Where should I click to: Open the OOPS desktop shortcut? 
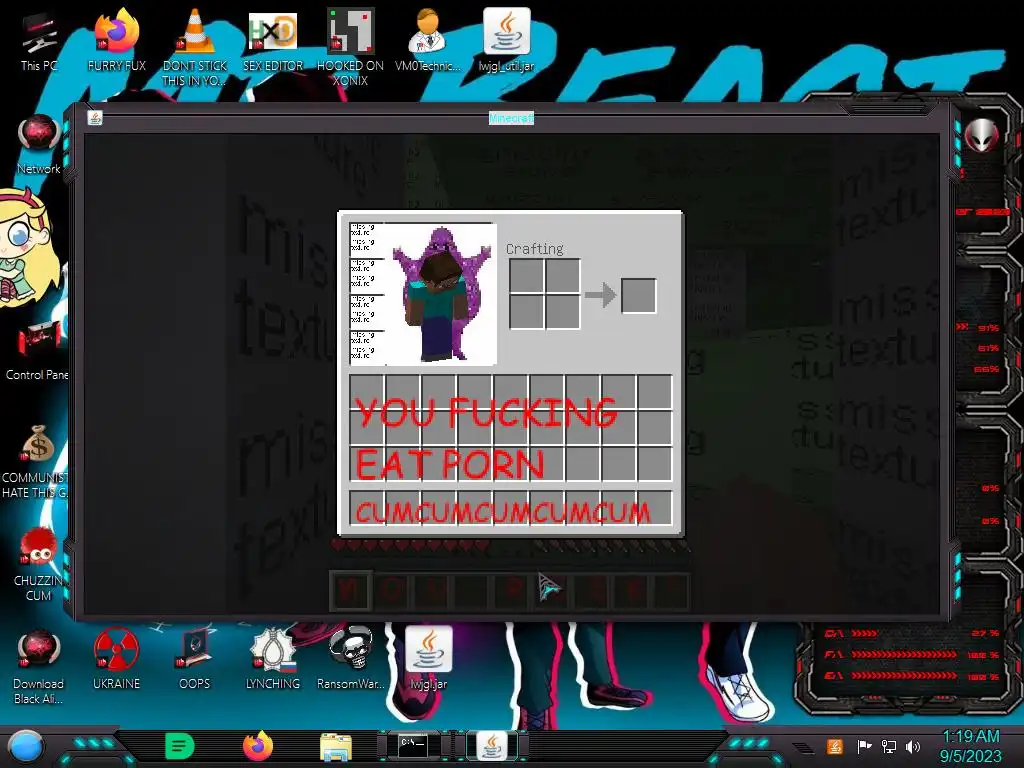[195, 660]
